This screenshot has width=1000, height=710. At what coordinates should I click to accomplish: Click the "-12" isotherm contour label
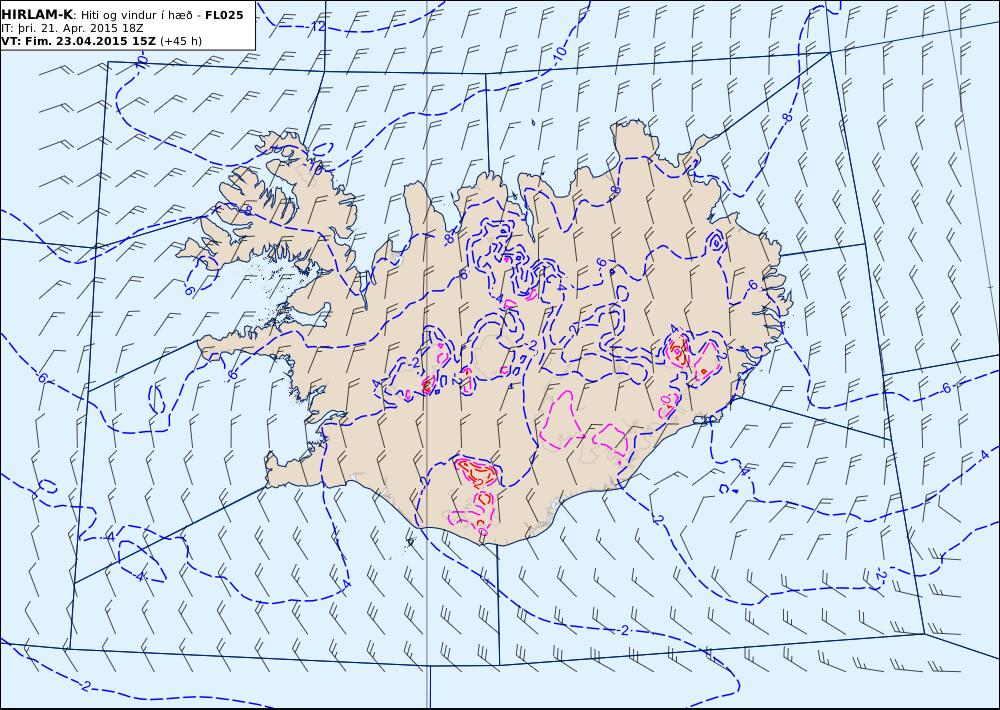point(316,27)
